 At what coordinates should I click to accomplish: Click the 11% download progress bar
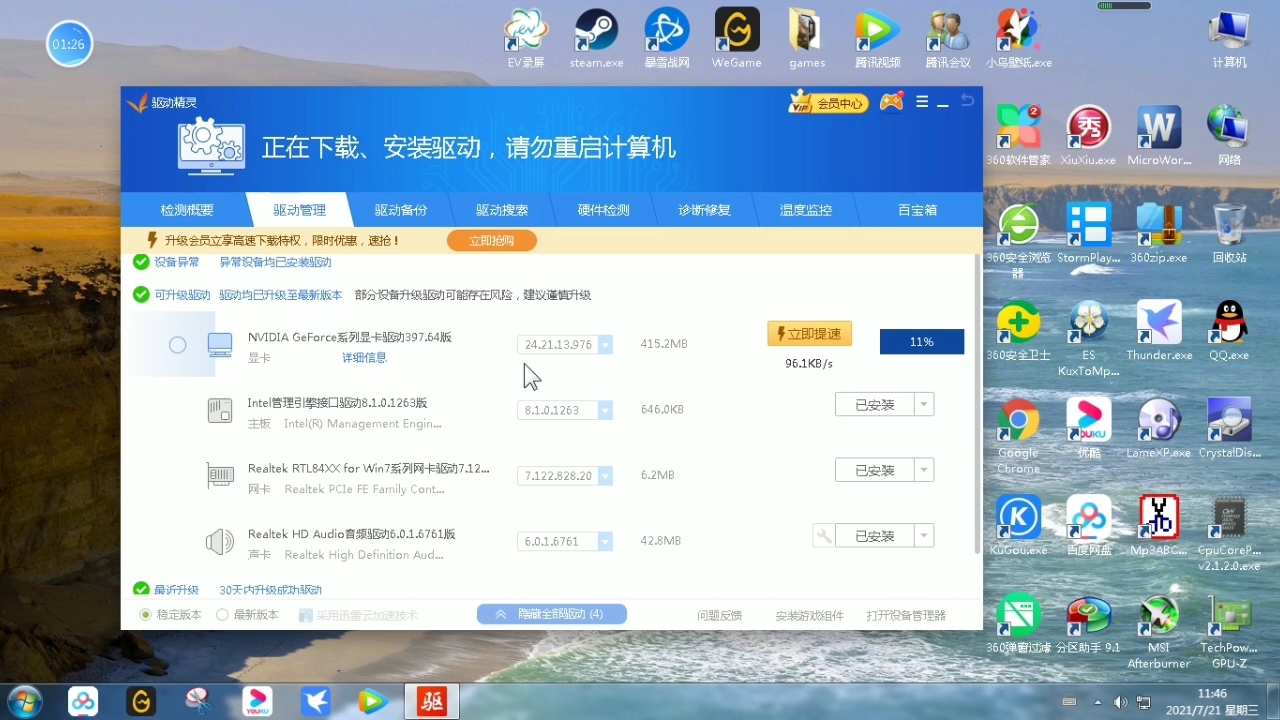(922, 342)
